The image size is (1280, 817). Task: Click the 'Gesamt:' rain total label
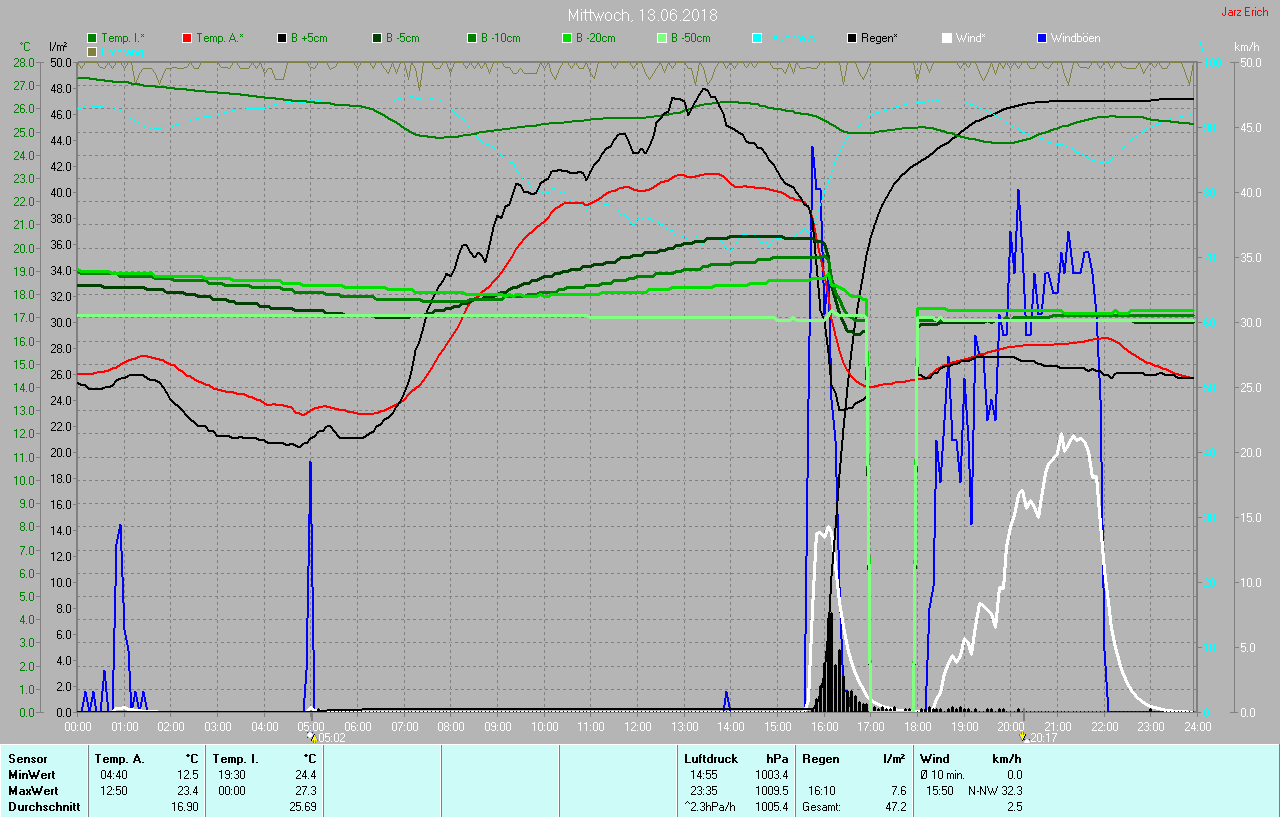821,807
